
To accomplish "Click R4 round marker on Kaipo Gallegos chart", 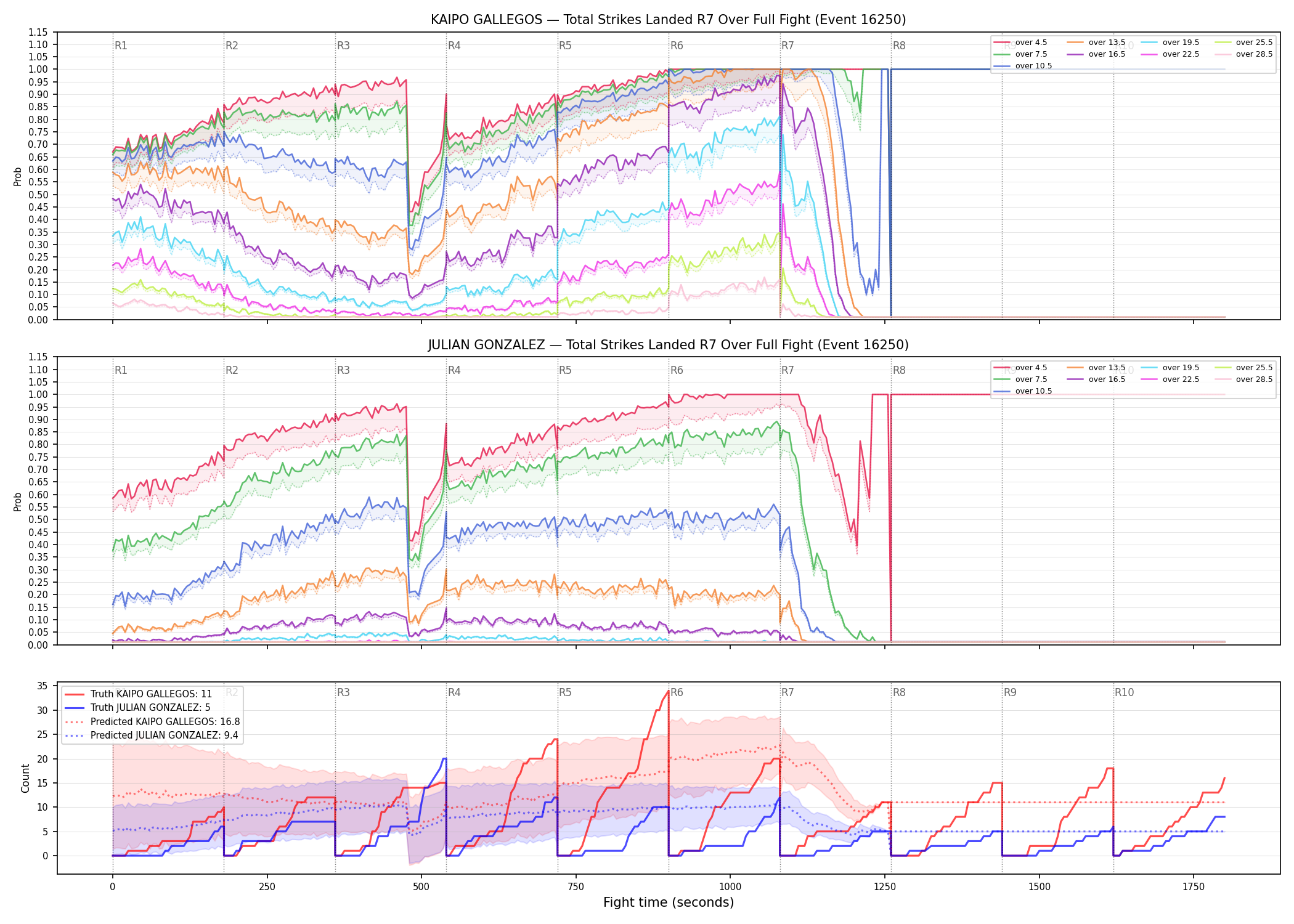I will [454, 46].
